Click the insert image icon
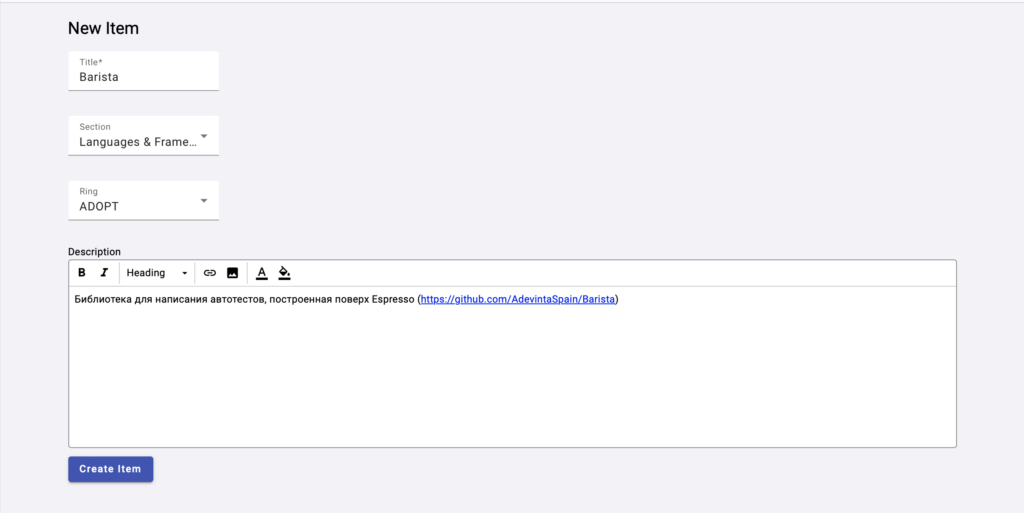Image resolution: width=1024 pixels, height=513 pixels. [x=232, y=273]
